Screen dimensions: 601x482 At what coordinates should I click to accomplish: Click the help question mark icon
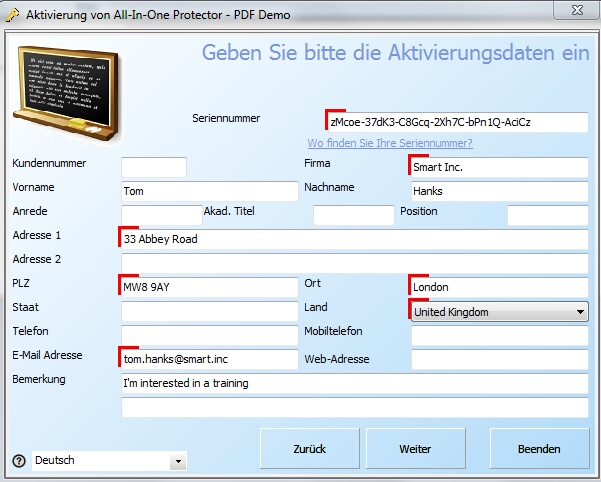[18, 461]
